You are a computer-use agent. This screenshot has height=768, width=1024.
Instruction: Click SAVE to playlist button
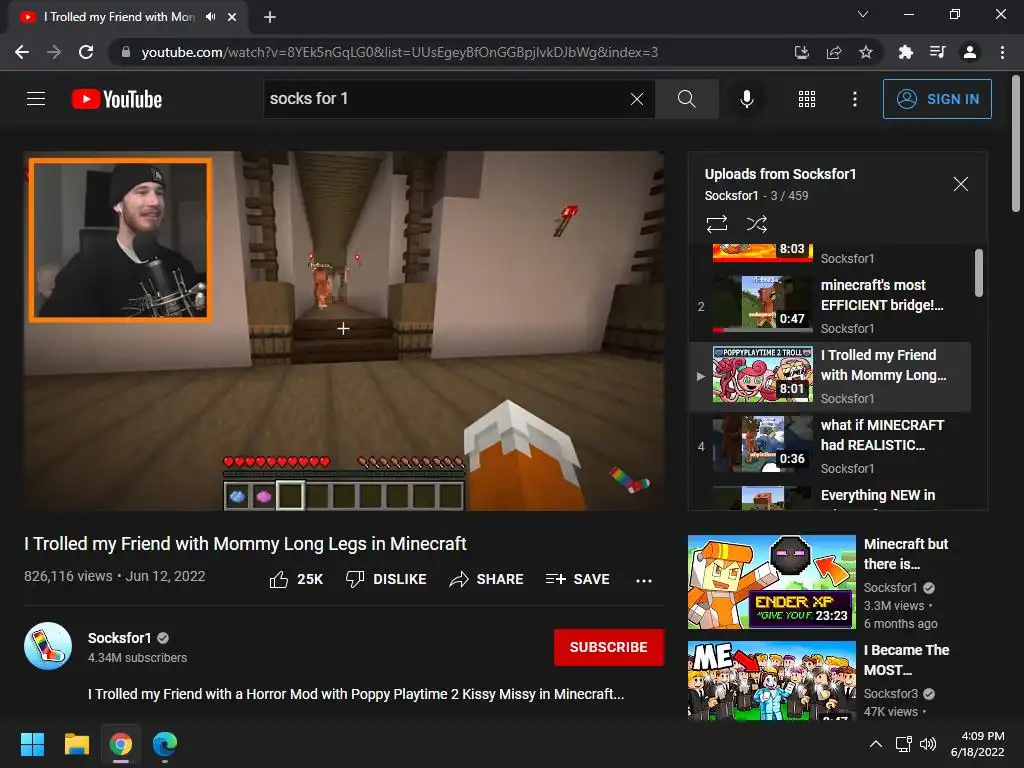tap(578, 579)
